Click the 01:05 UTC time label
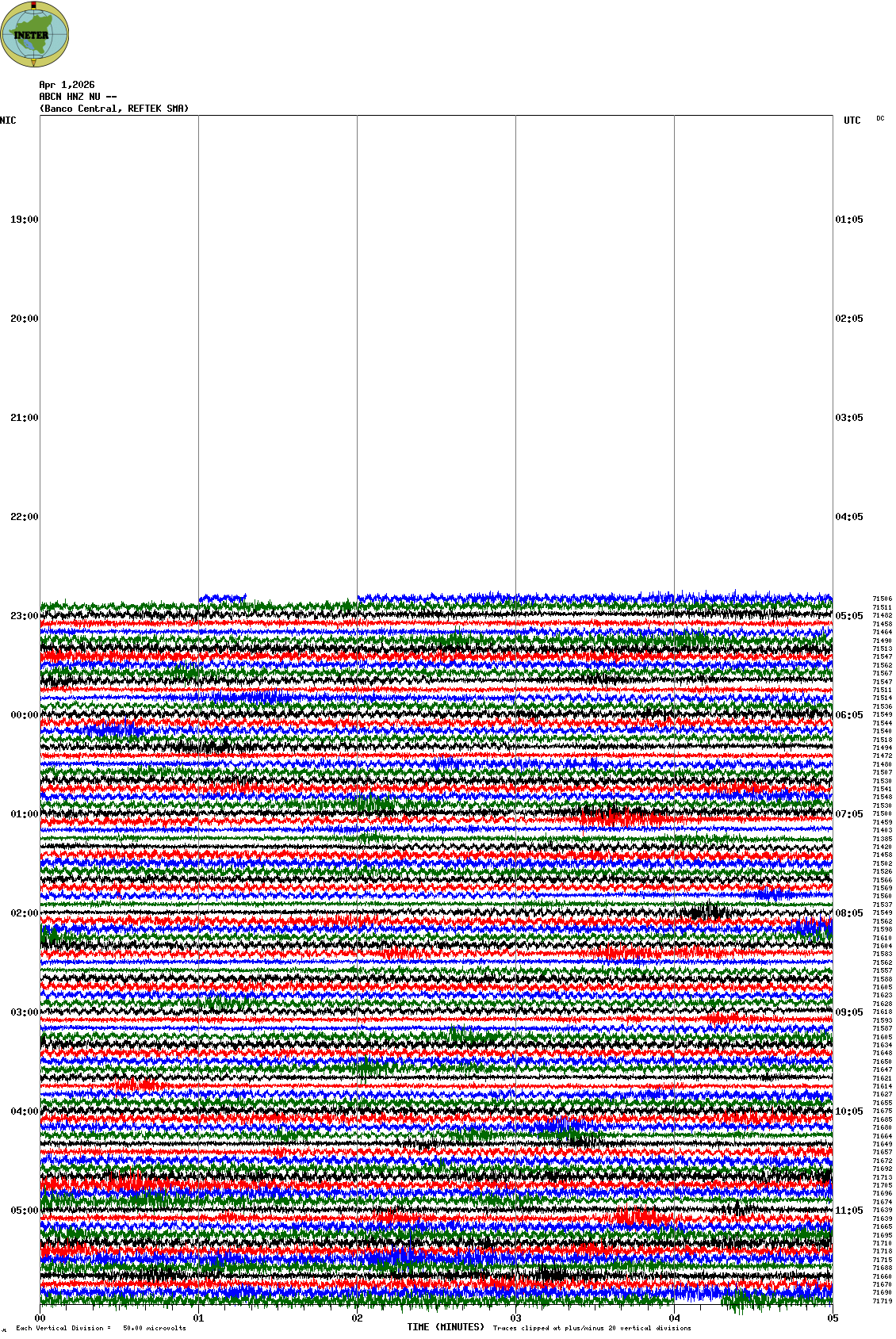Image resolution: width=896 pixels, height=1339 pixels. point(848,220)
